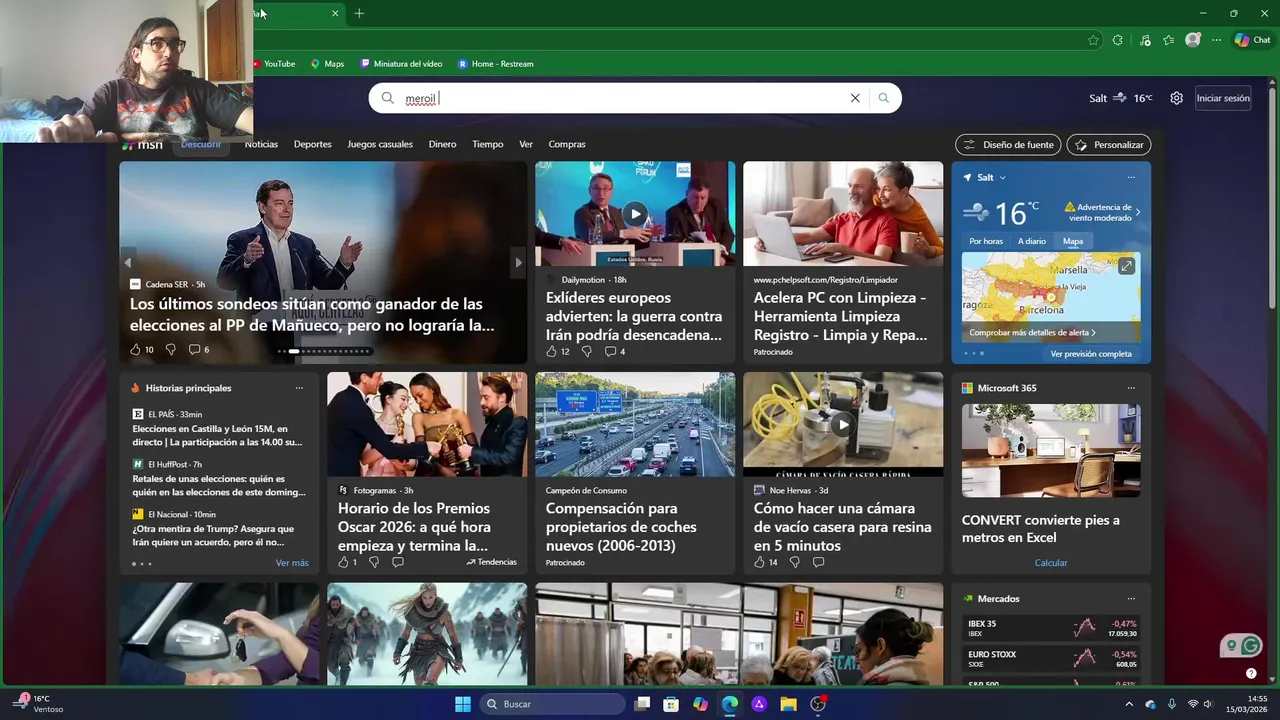Open IBEX 35 market row

tap(1051, 628)
